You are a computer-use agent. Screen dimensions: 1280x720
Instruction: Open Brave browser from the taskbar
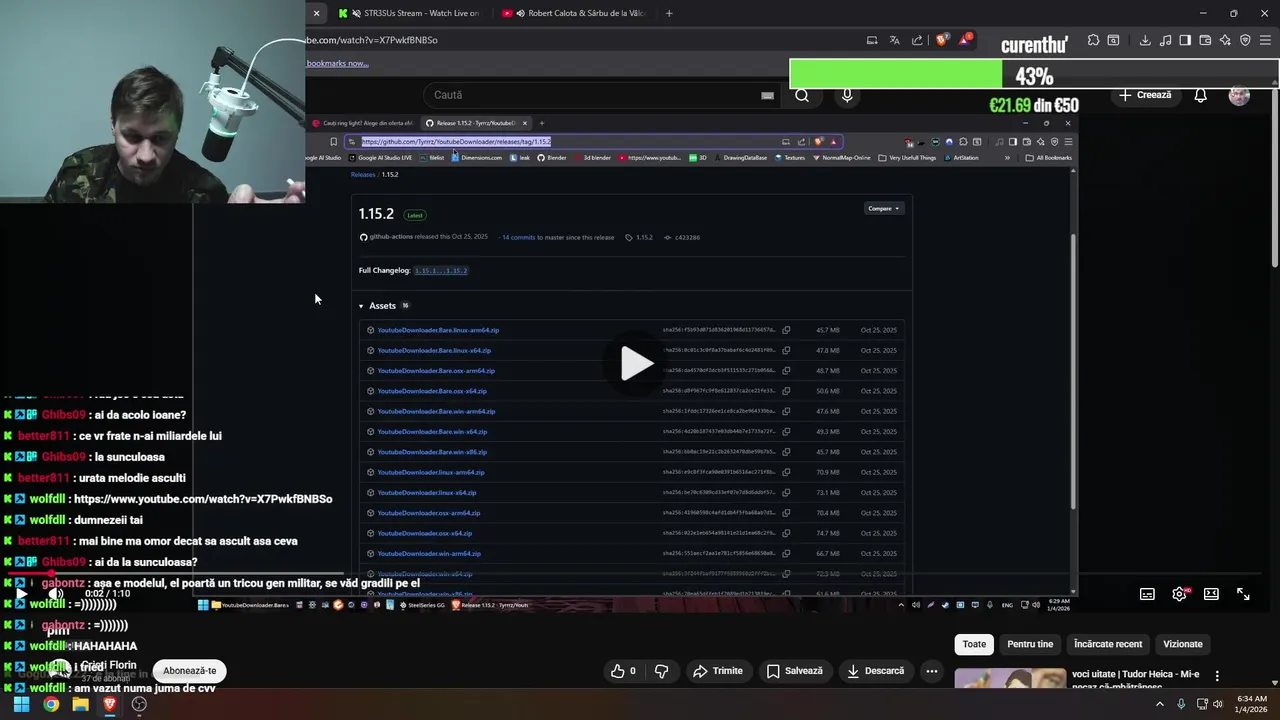(110, 704)
